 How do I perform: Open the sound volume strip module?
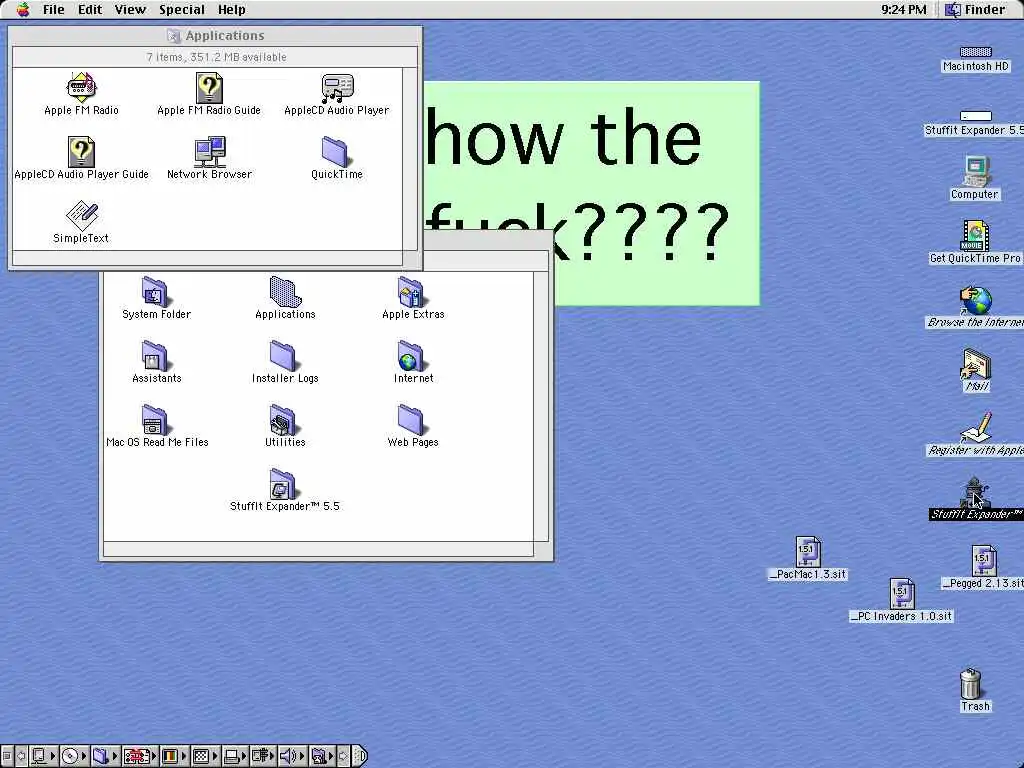pos(293,756)
